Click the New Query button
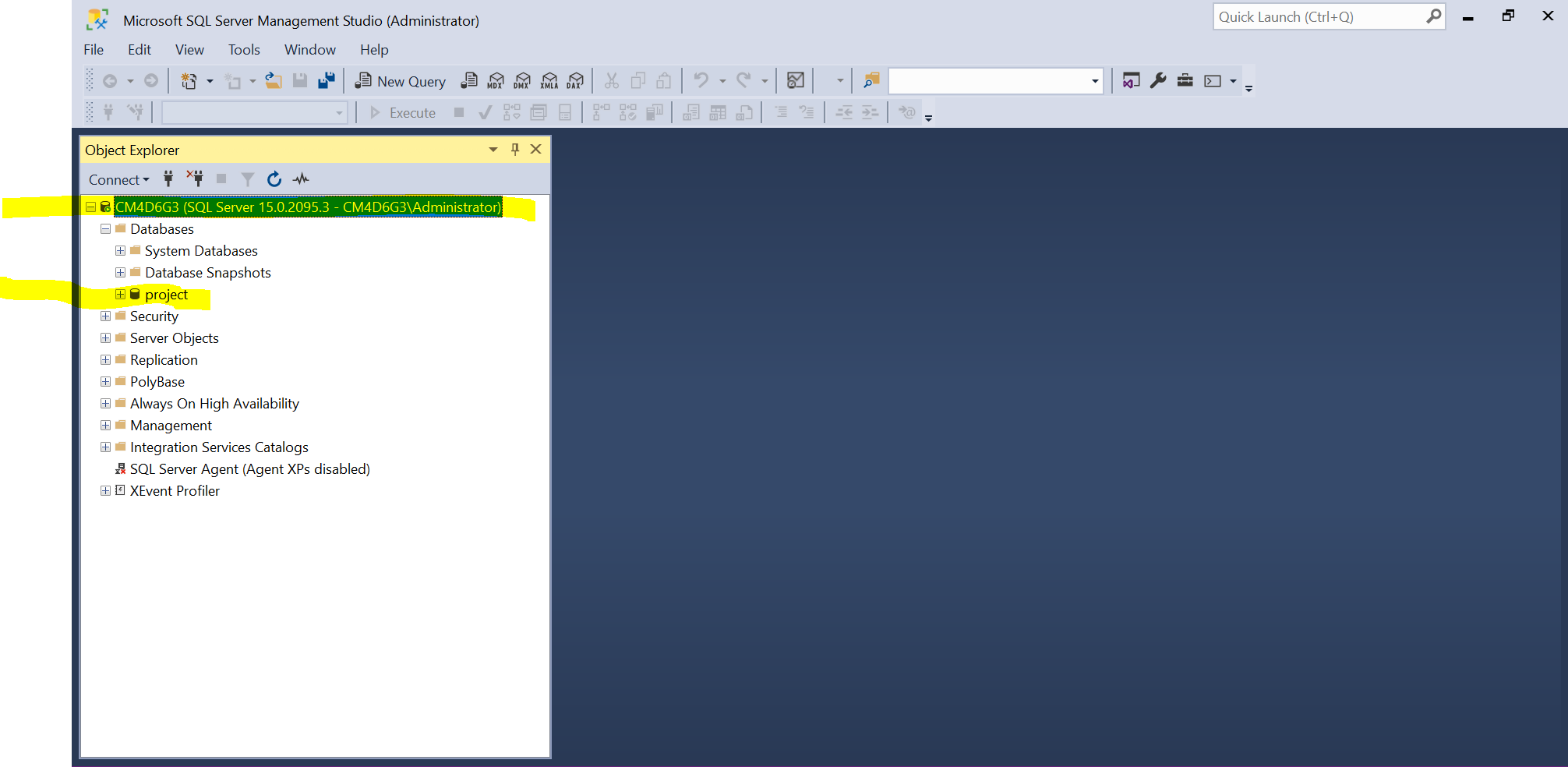 coord(401,81)
